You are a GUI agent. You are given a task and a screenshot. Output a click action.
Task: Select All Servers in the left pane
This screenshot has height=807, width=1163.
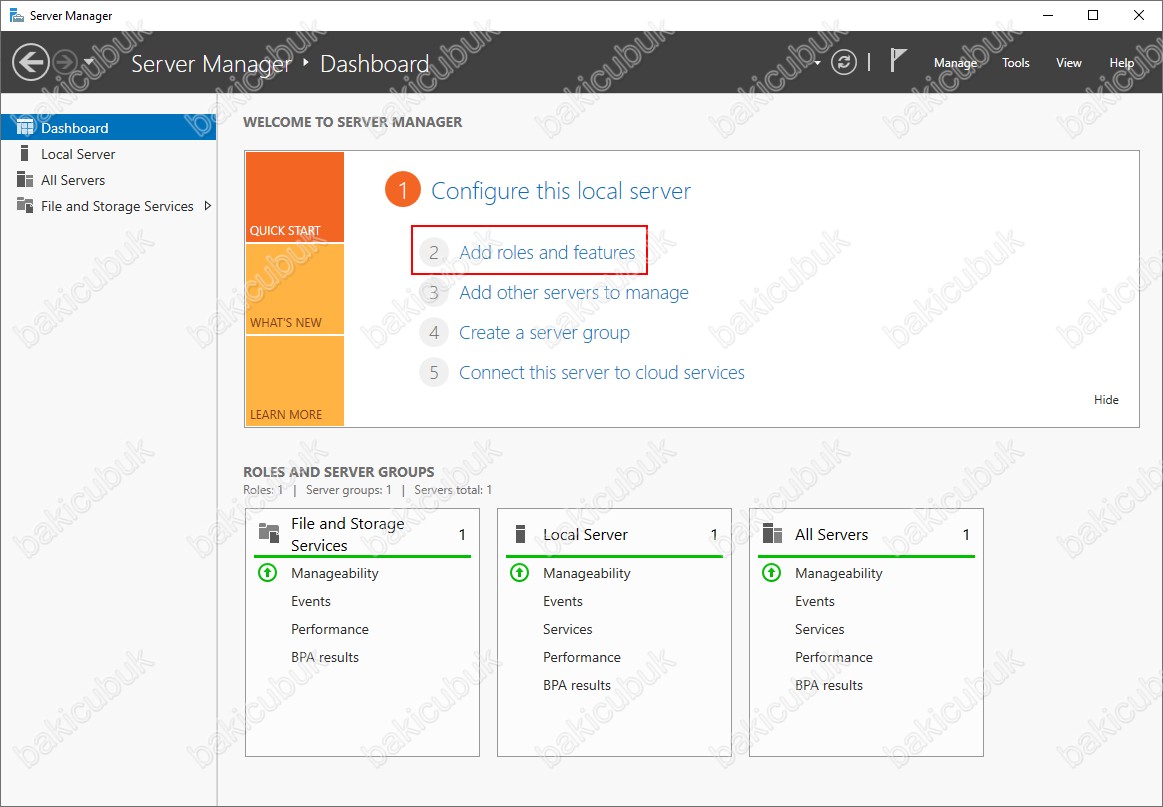coord(108,179)
